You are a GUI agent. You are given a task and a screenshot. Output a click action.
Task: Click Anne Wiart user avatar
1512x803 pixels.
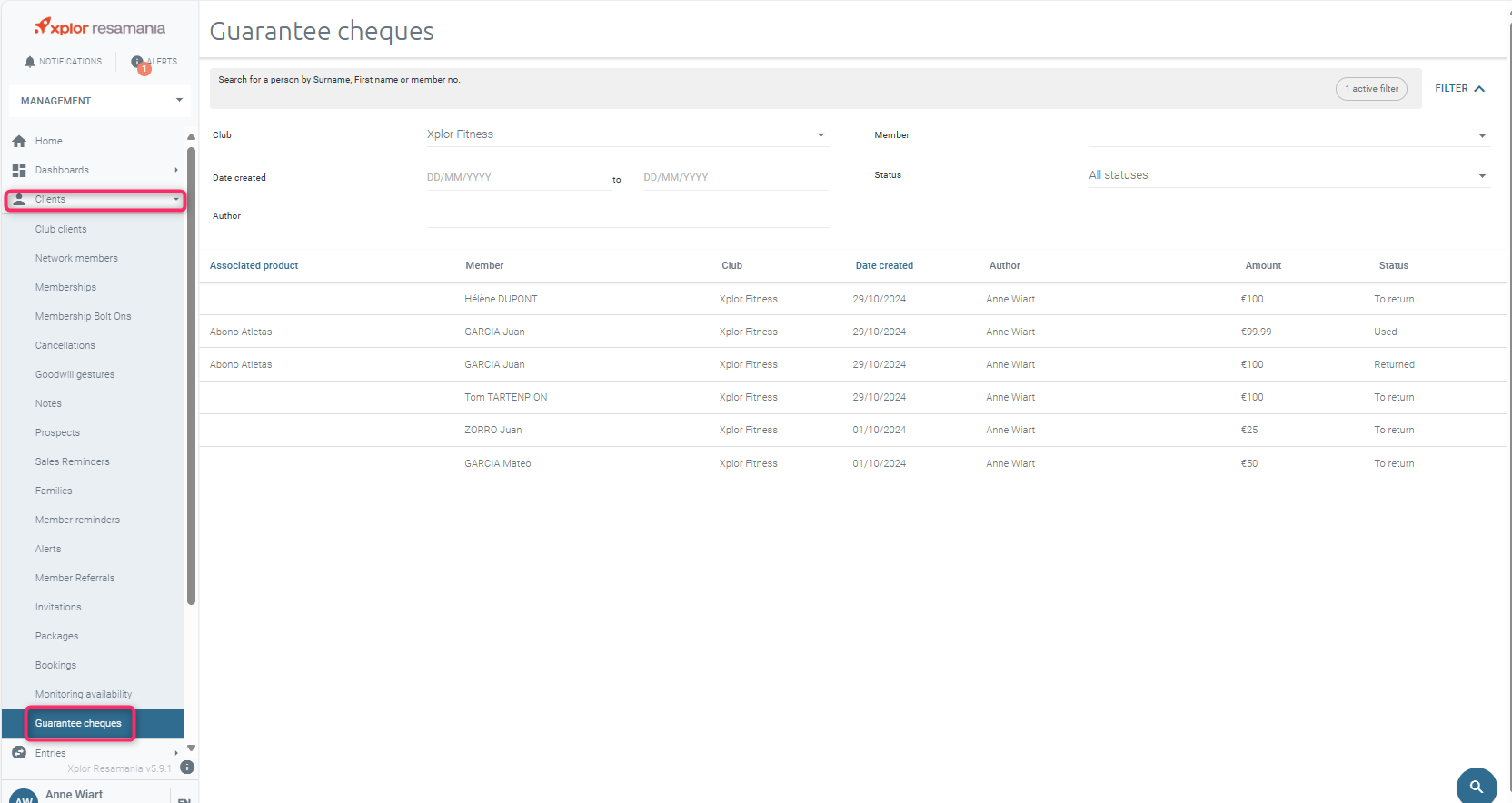[24, 797]
